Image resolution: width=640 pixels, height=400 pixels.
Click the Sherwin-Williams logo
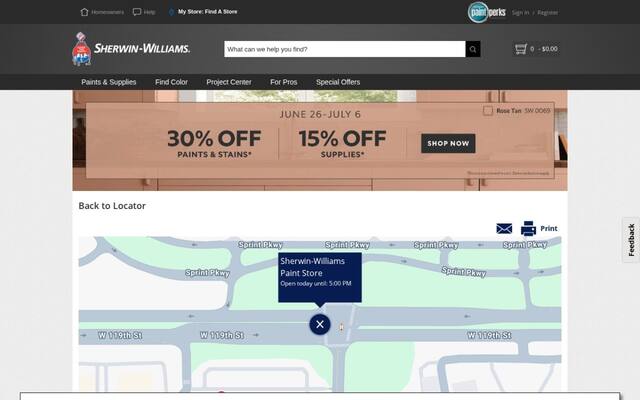(131, 49)
